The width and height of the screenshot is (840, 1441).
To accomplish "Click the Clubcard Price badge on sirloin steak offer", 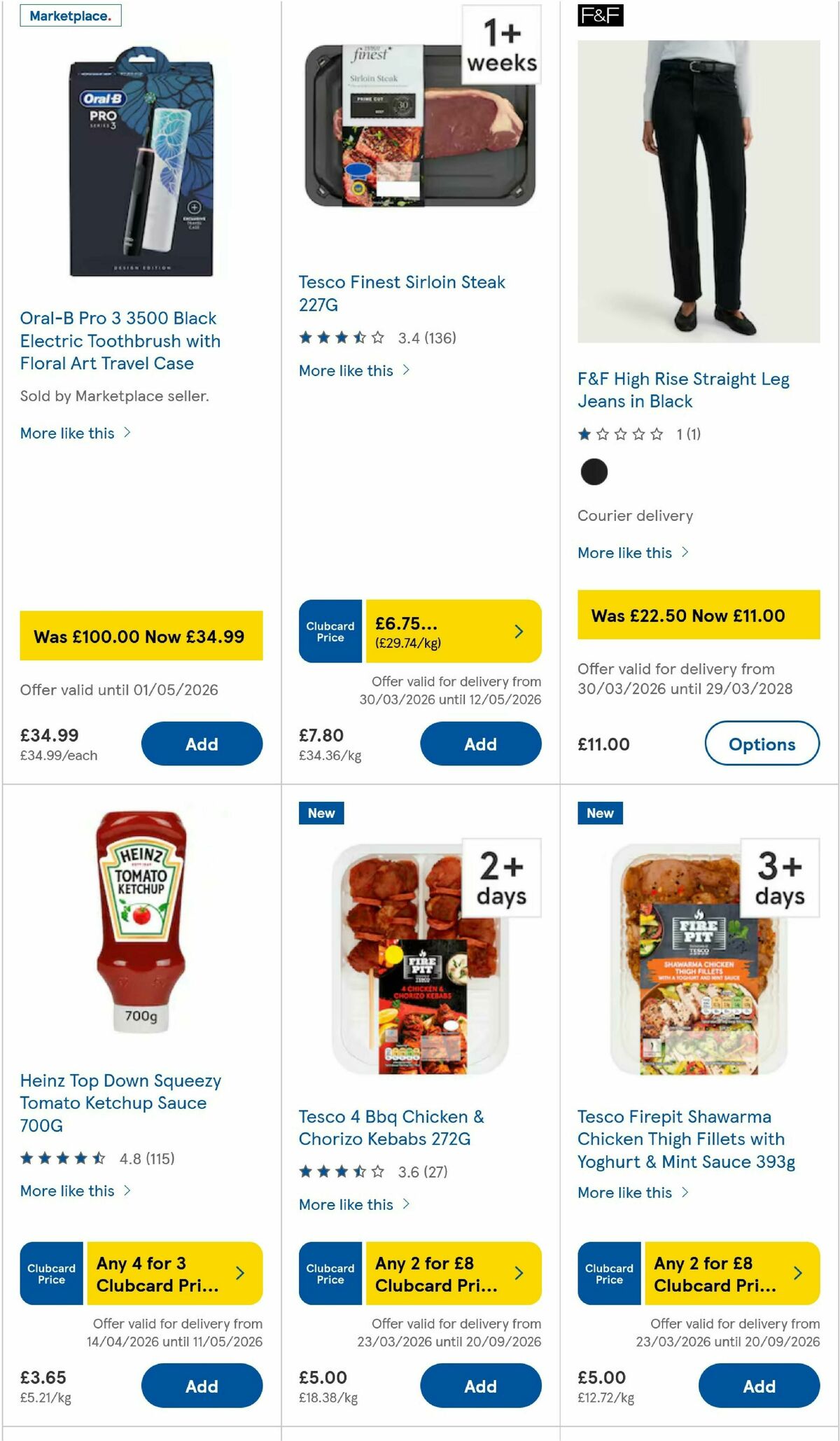I will pyautogui.click(x=330, y=631).
